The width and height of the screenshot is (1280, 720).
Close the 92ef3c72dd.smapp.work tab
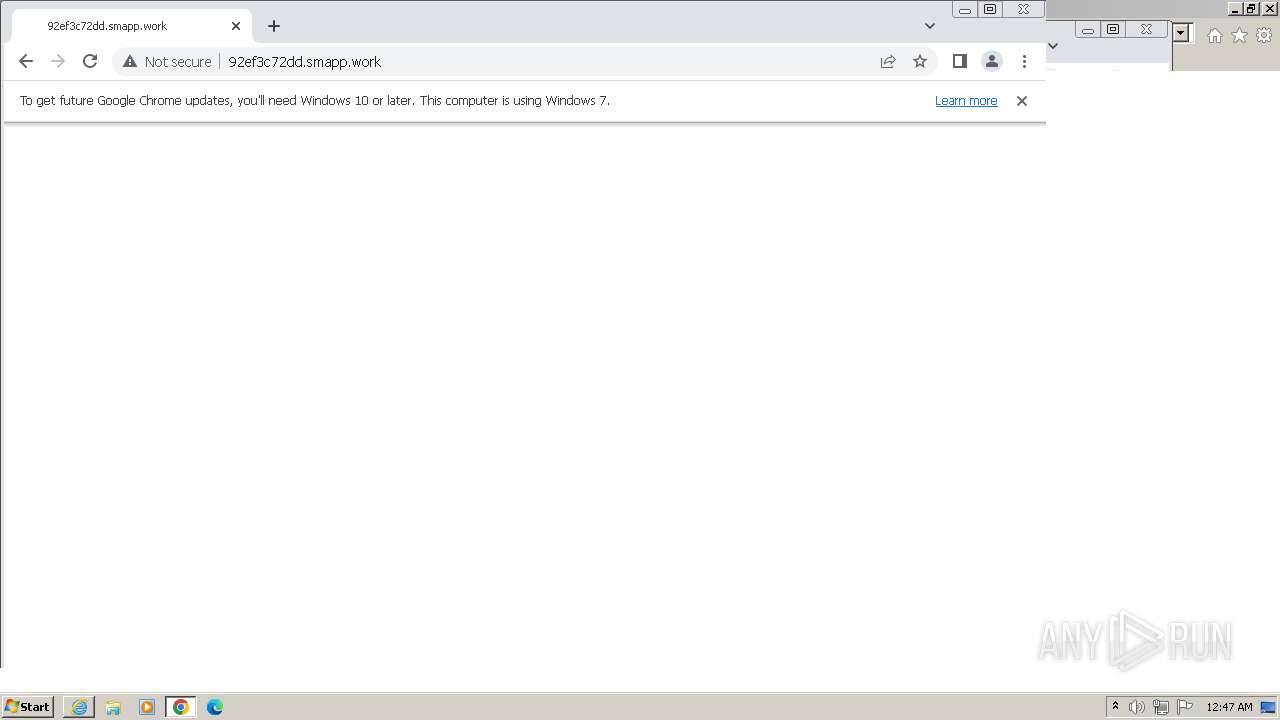[x=236, y=26]
